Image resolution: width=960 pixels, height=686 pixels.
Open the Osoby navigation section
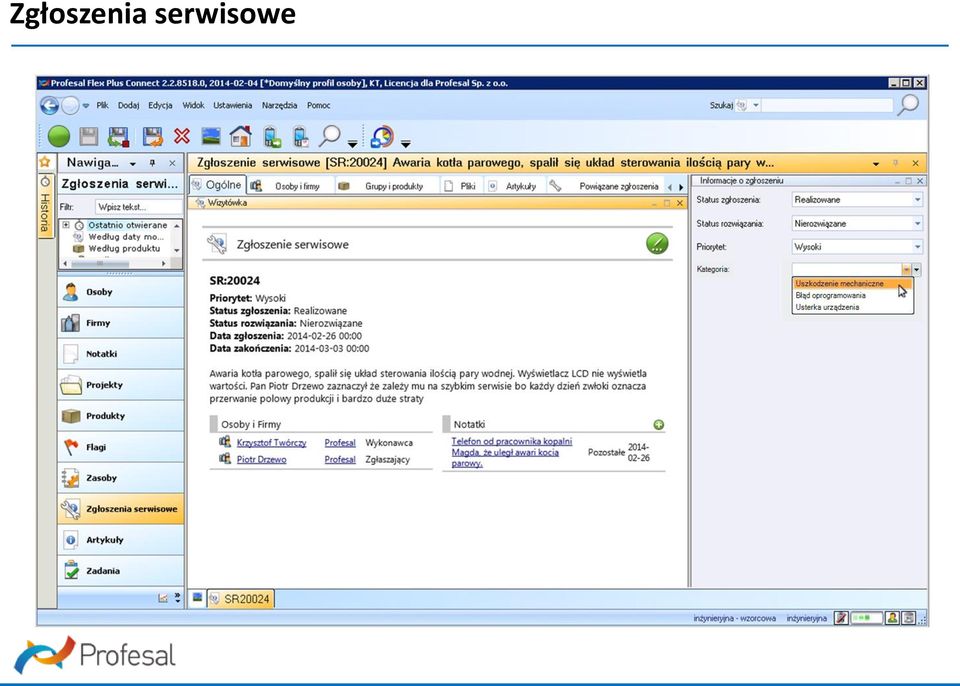click(121, 292)
